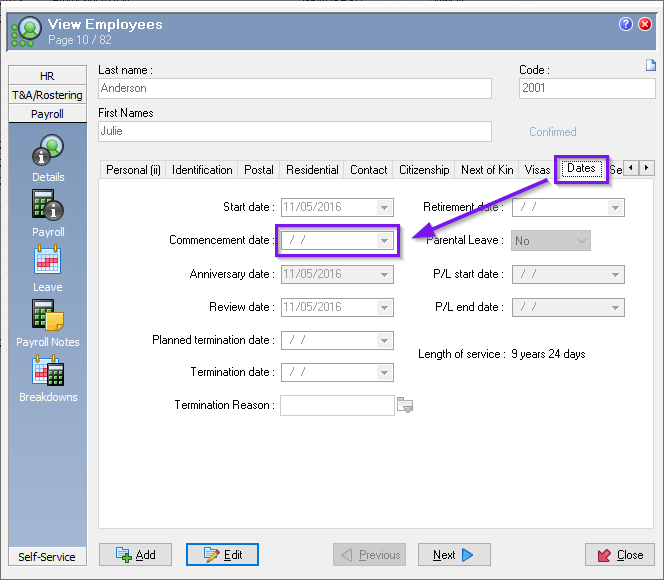Click the Last name field
Image resolution: width=664 pixels, height=580 pixels.
tap(295, 88)
